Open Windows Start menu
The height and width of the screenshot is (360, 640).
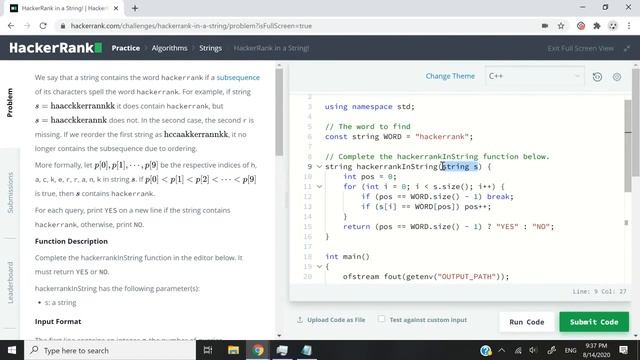pyautogui.click(x=12, y=350)
